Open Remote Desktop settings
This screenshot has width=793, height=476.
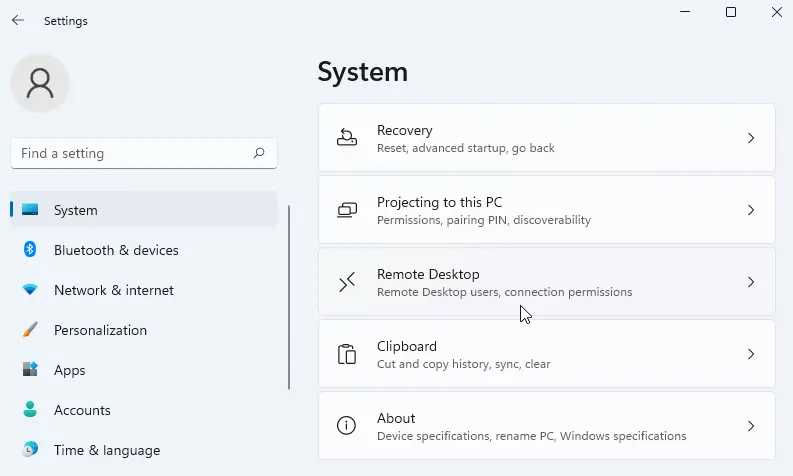click(547, 282)
